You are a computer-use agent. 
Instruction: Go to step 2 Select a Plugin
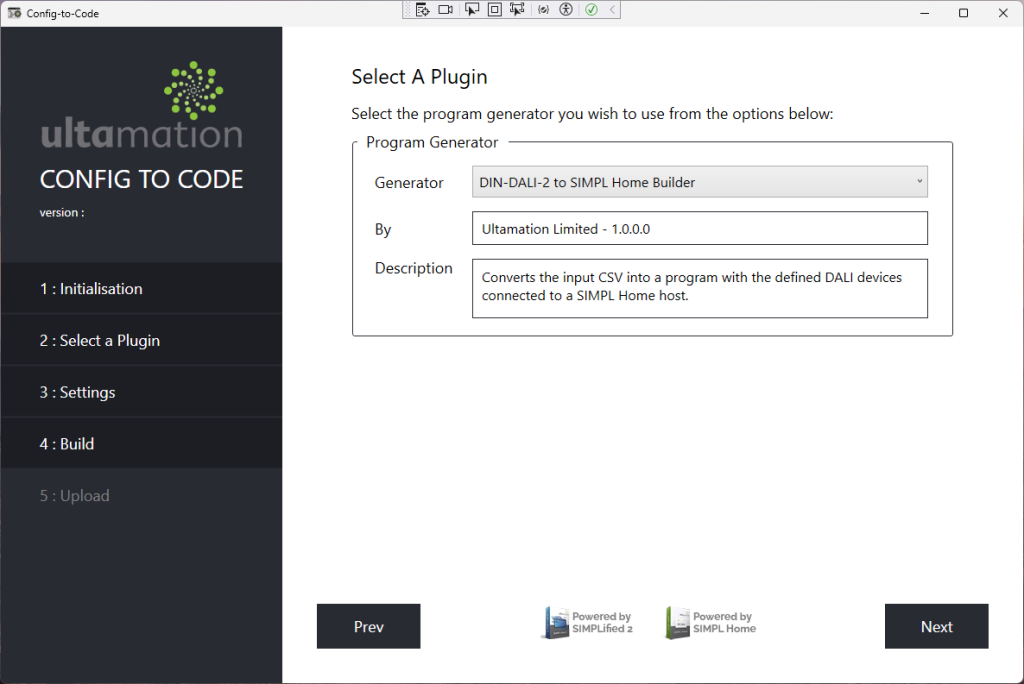tap(142, 340)
